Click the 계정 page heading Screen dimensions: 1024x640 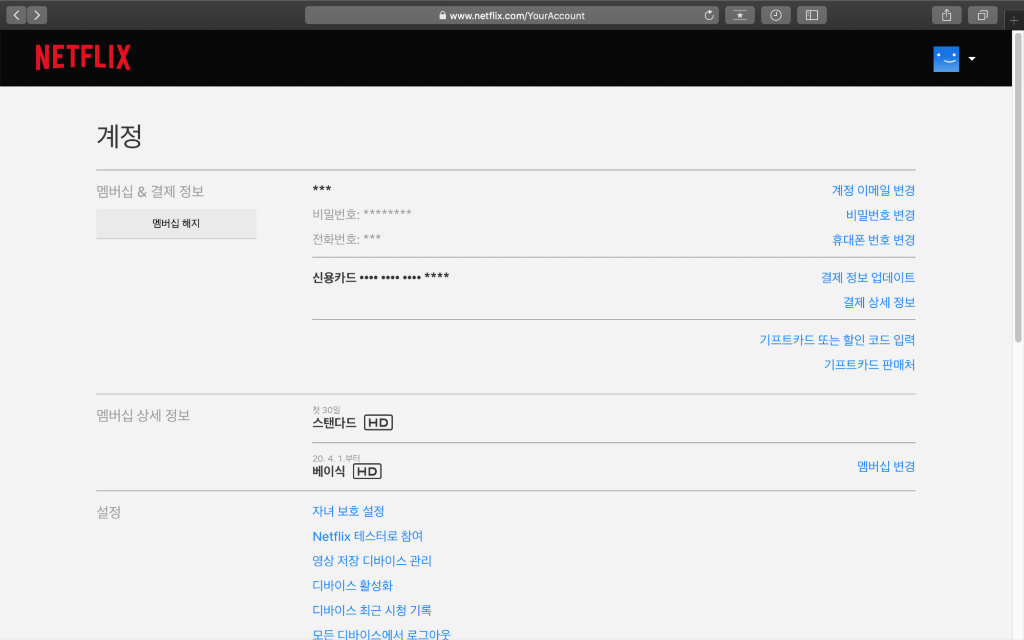[x=119, y=136]
